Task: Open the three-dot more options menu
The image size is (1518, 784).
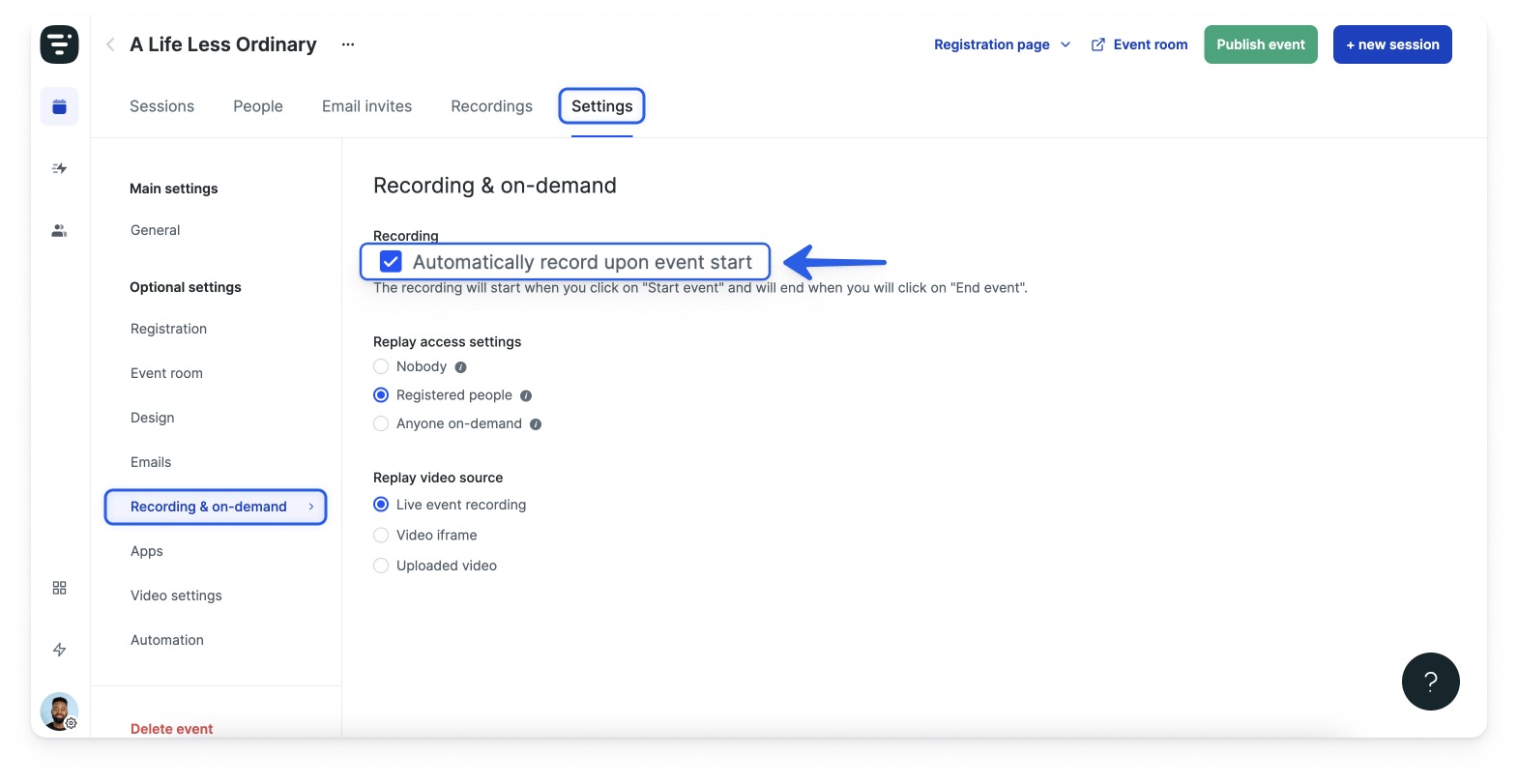Action: (x=348, y=44)
